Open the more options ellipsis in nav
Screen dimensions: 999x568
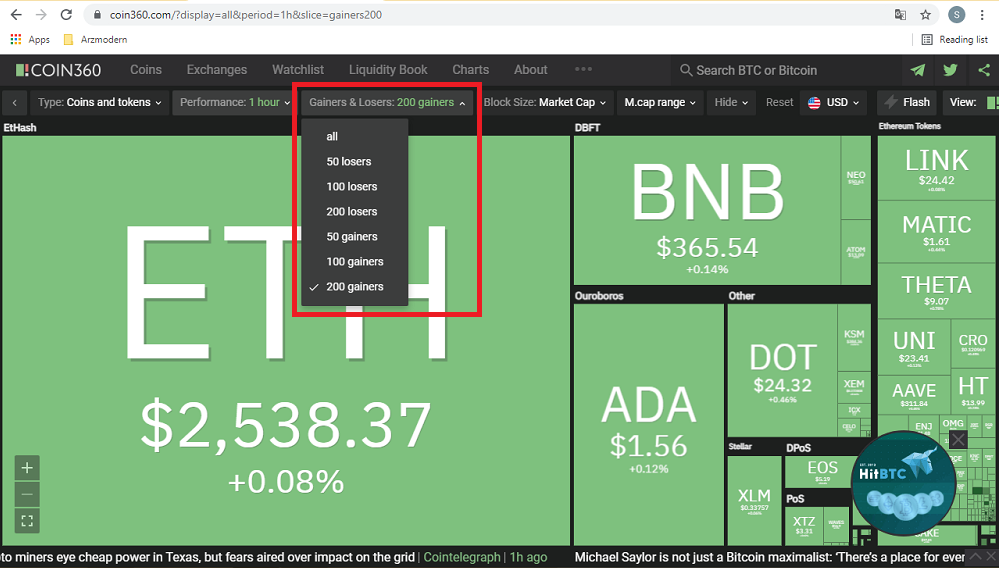(x=583, y=69)
